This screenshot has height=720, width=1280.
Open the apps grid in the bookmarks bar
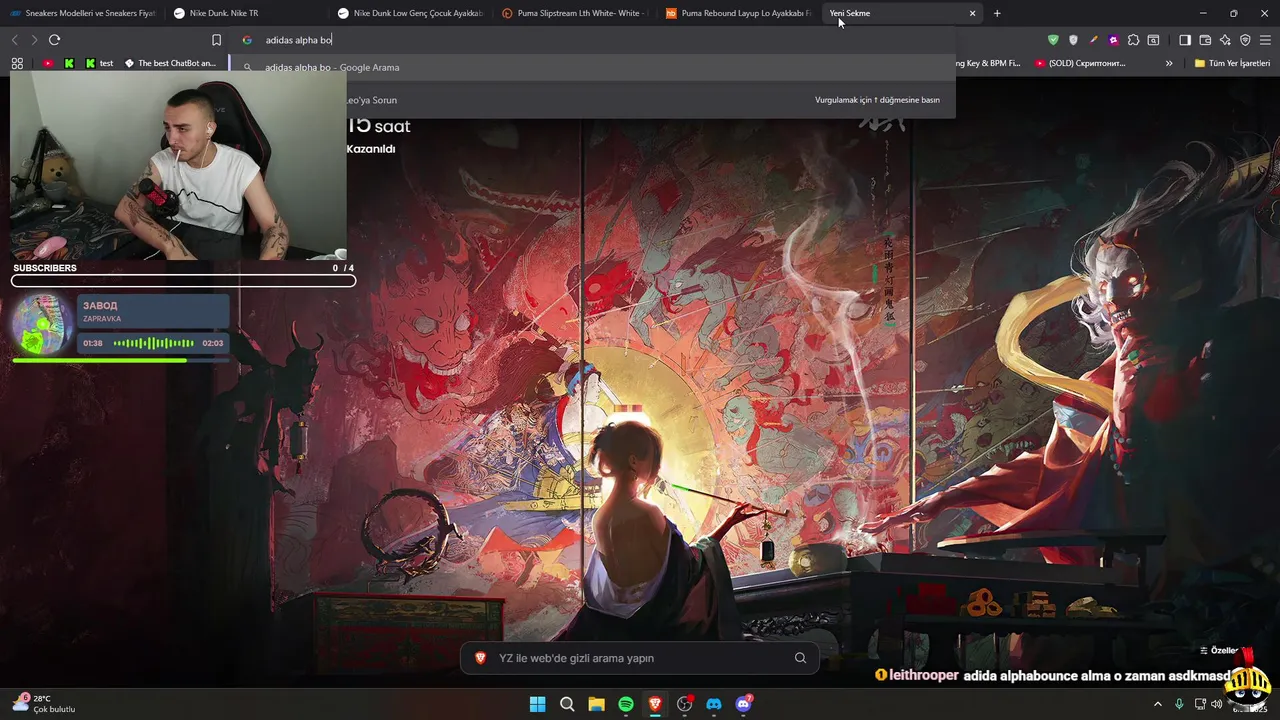[17, 63]
